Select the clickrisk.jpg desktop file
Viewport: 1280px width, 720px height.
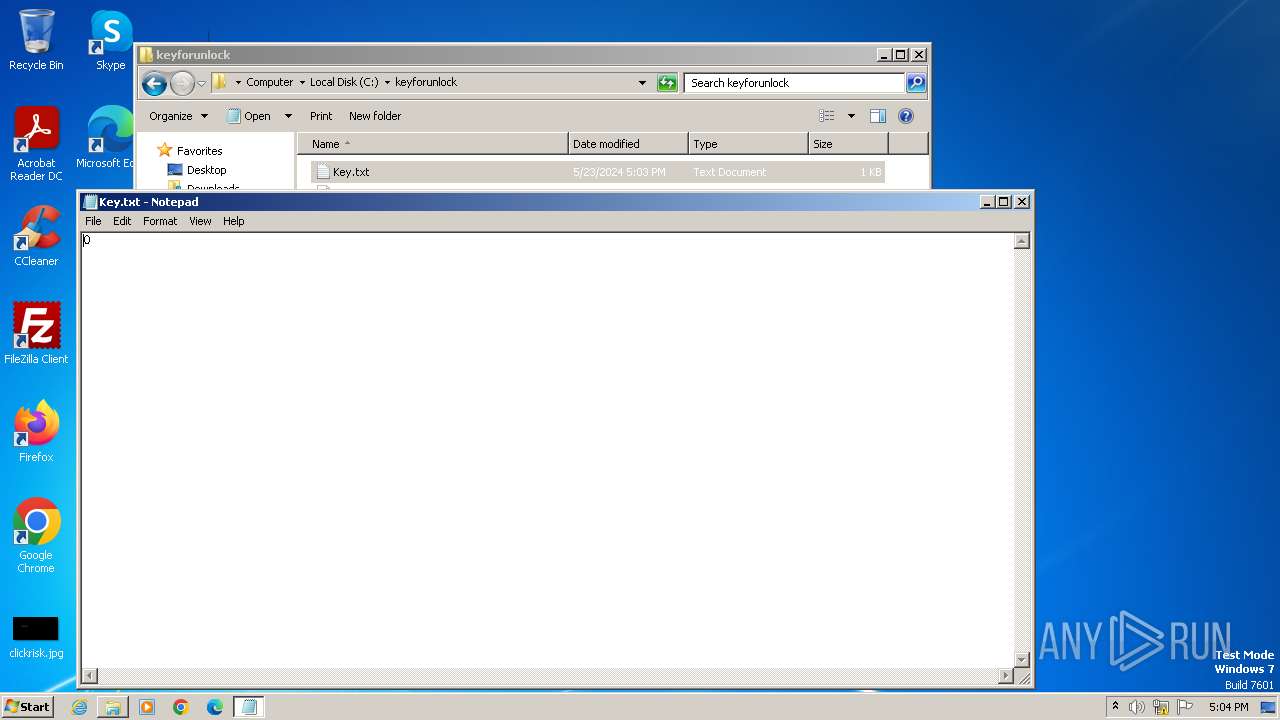coord(36,637)
